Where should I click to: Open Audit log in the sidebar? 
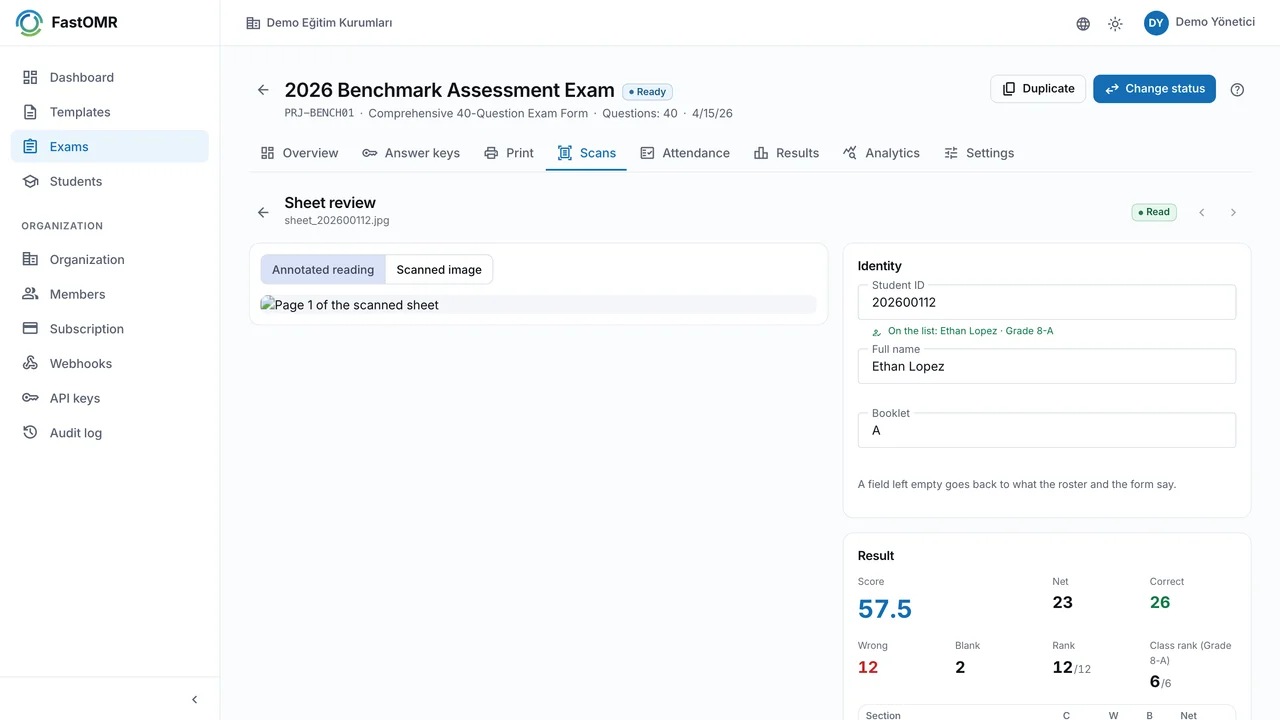click(110, 433)
